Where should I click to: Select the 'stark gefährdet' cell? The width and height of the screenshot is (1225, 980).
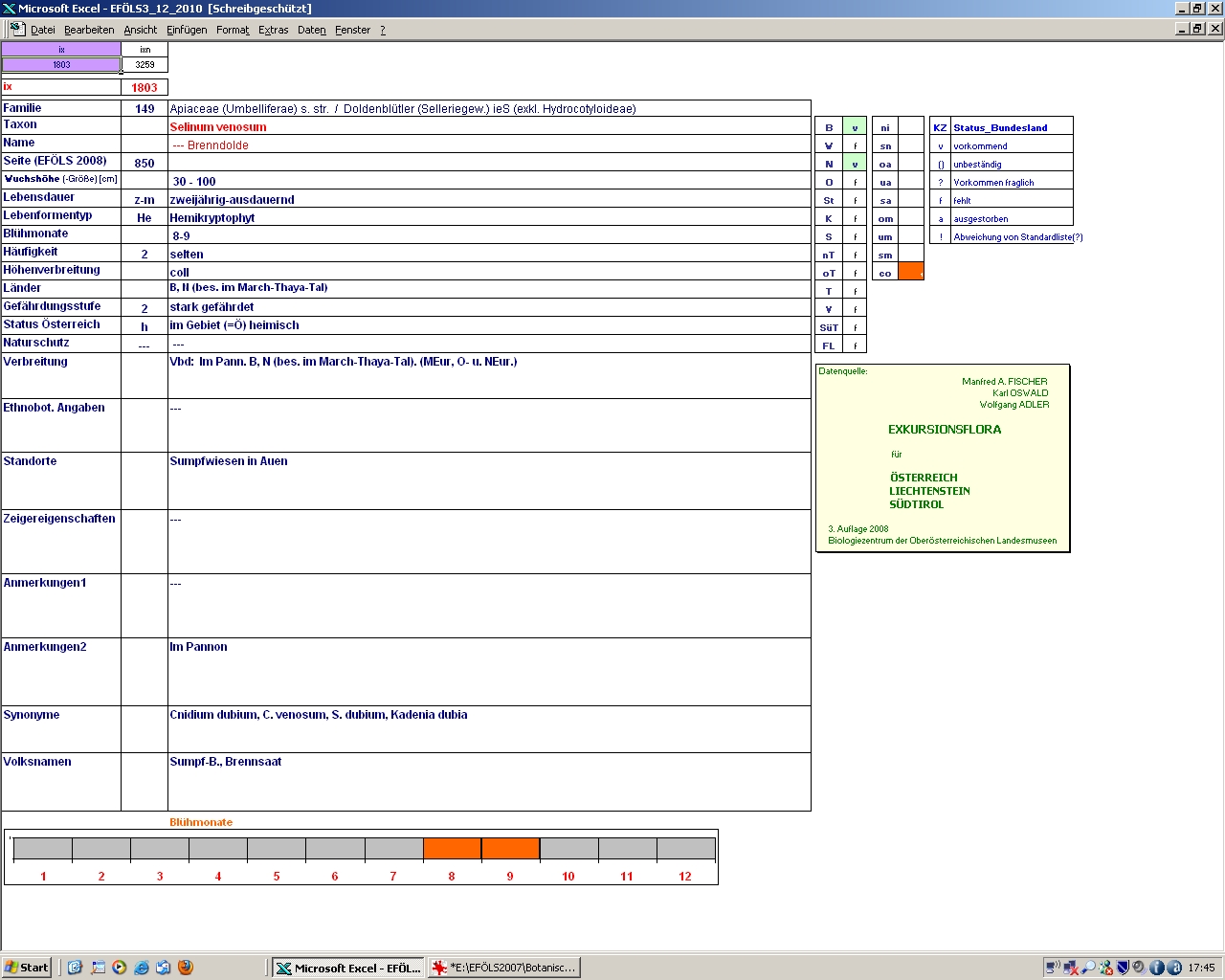coord(489,307)
